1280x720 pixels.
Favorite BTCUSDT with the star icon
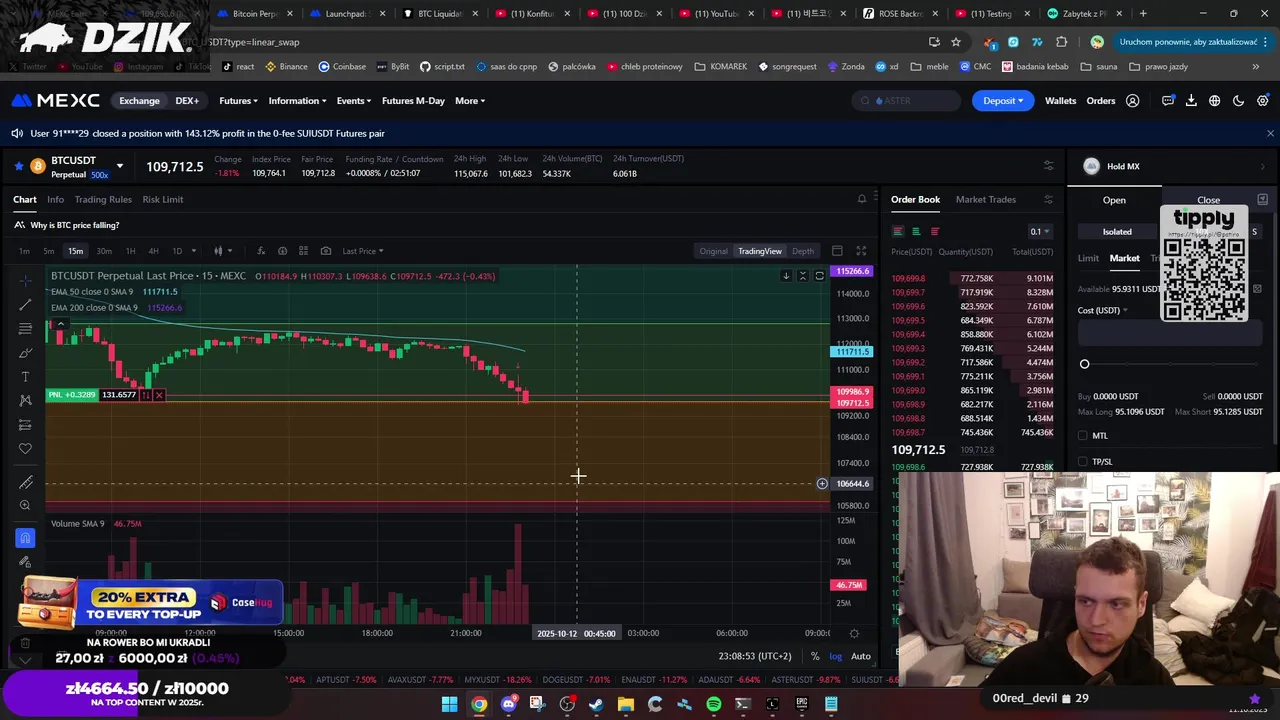click(x=18, y=166)
